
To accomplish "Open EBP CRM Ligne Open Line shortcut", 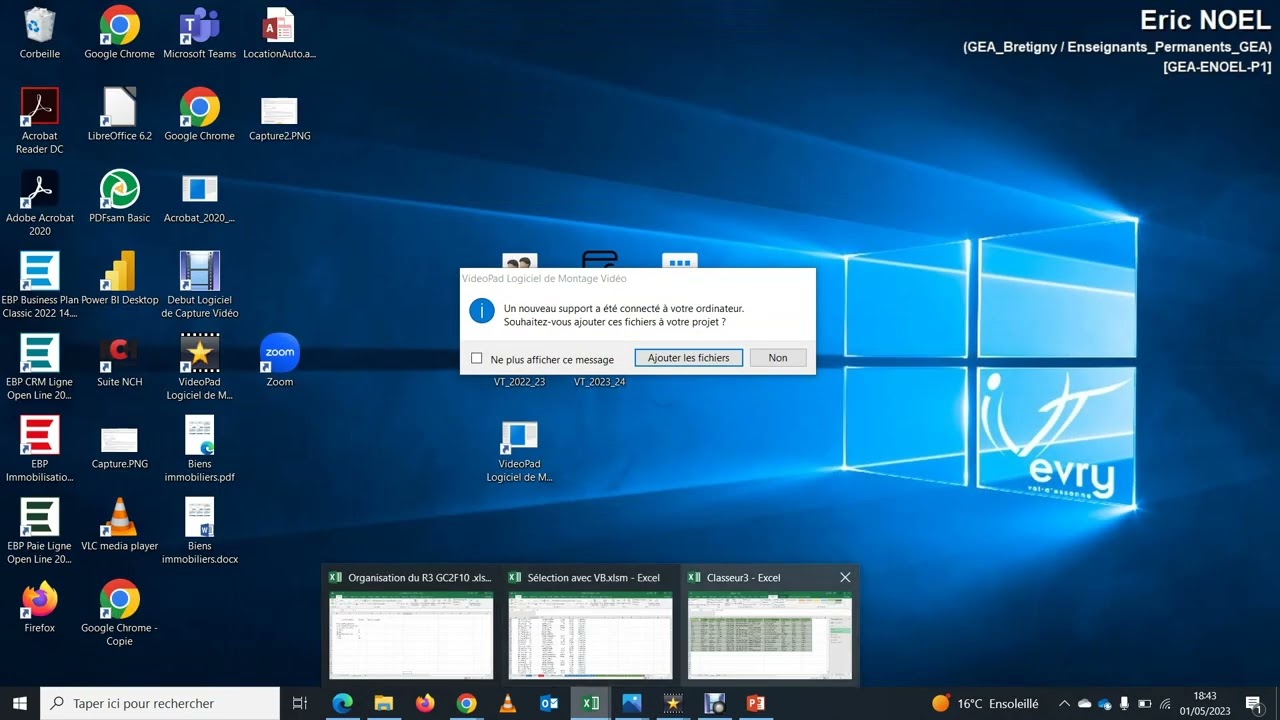I will [x=40, y=367].
